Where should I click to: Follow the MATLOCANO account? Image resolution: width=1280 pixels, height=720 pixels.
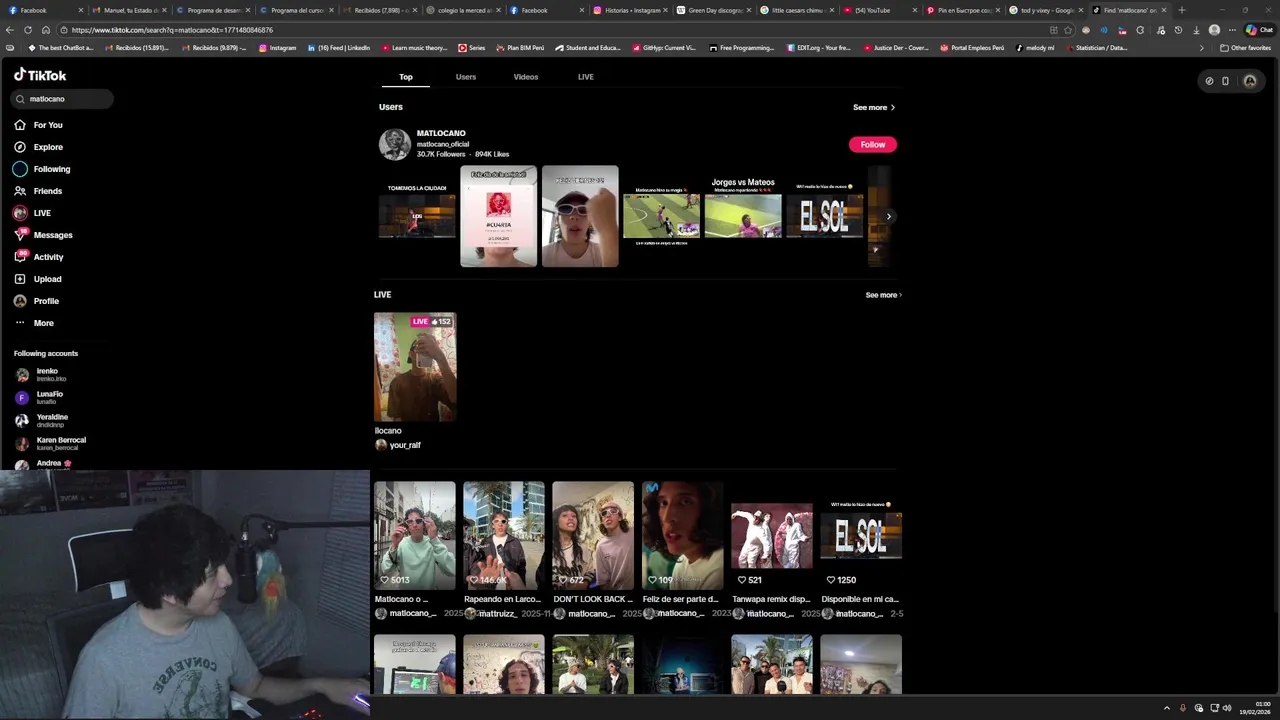(x=873, y=144)
